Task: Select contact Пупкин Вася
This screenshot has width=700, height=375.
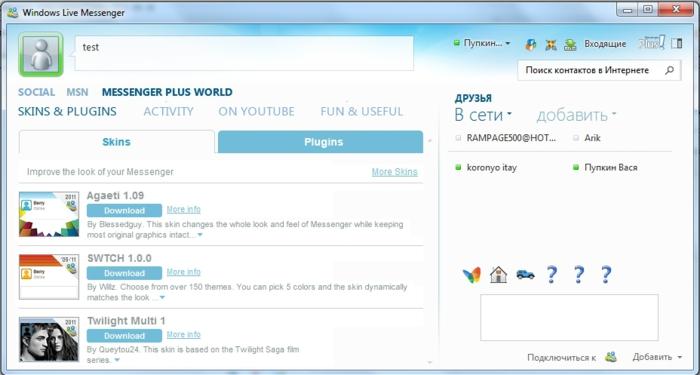Action: click(x=611, y=168)
